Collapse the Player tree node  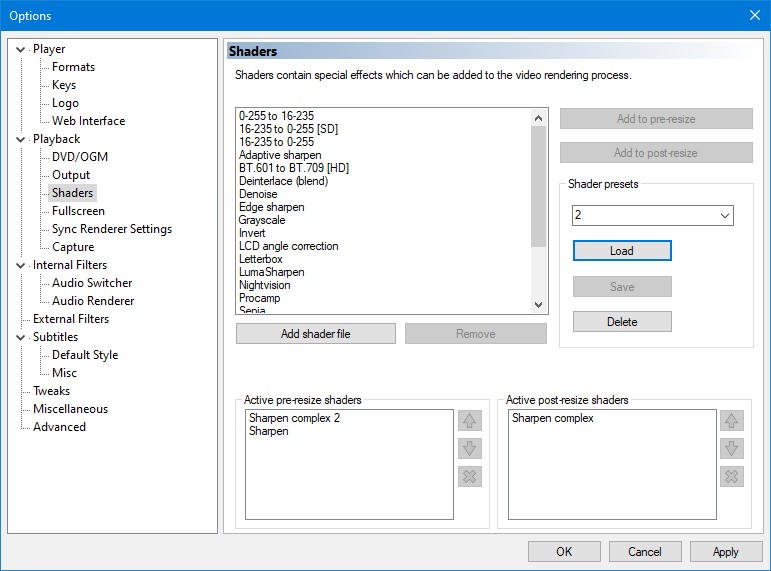(21, 49)
